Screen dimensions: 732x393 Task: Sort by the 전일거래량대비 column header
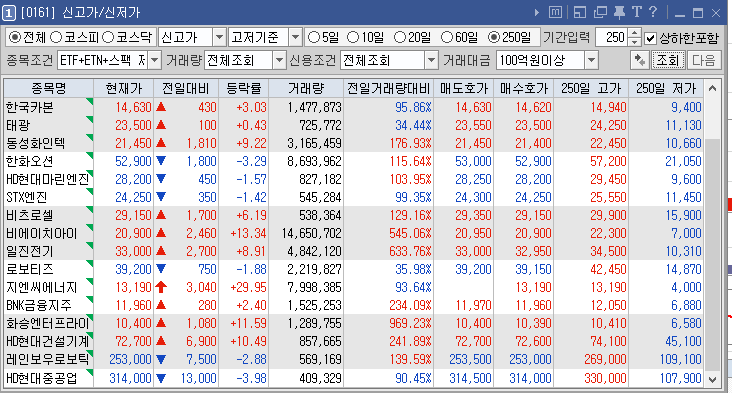[388, 88]
